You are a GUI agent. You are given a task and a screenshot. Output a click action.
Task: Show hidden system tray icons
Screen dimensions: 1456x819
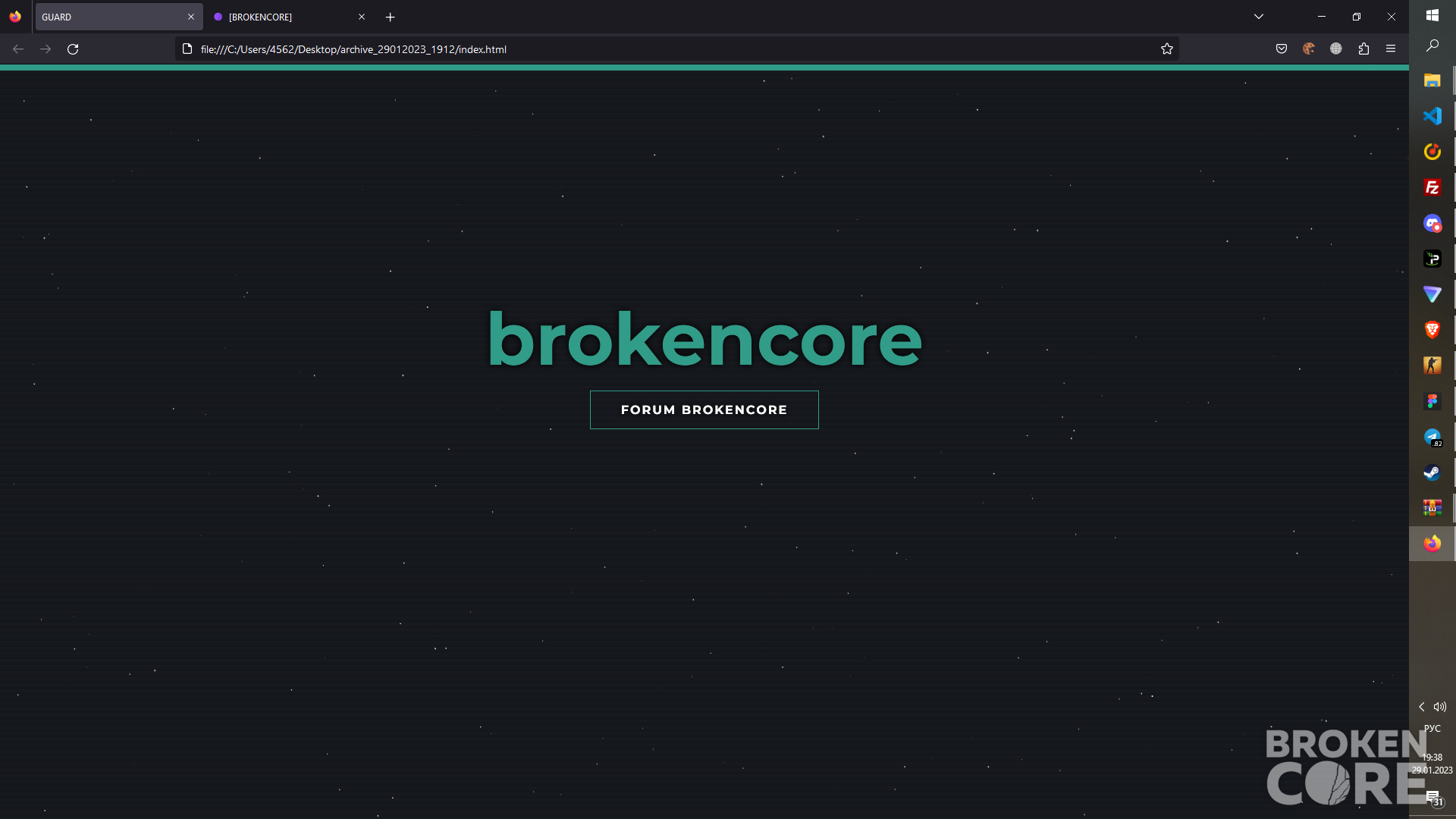(x=1422, y=707)
